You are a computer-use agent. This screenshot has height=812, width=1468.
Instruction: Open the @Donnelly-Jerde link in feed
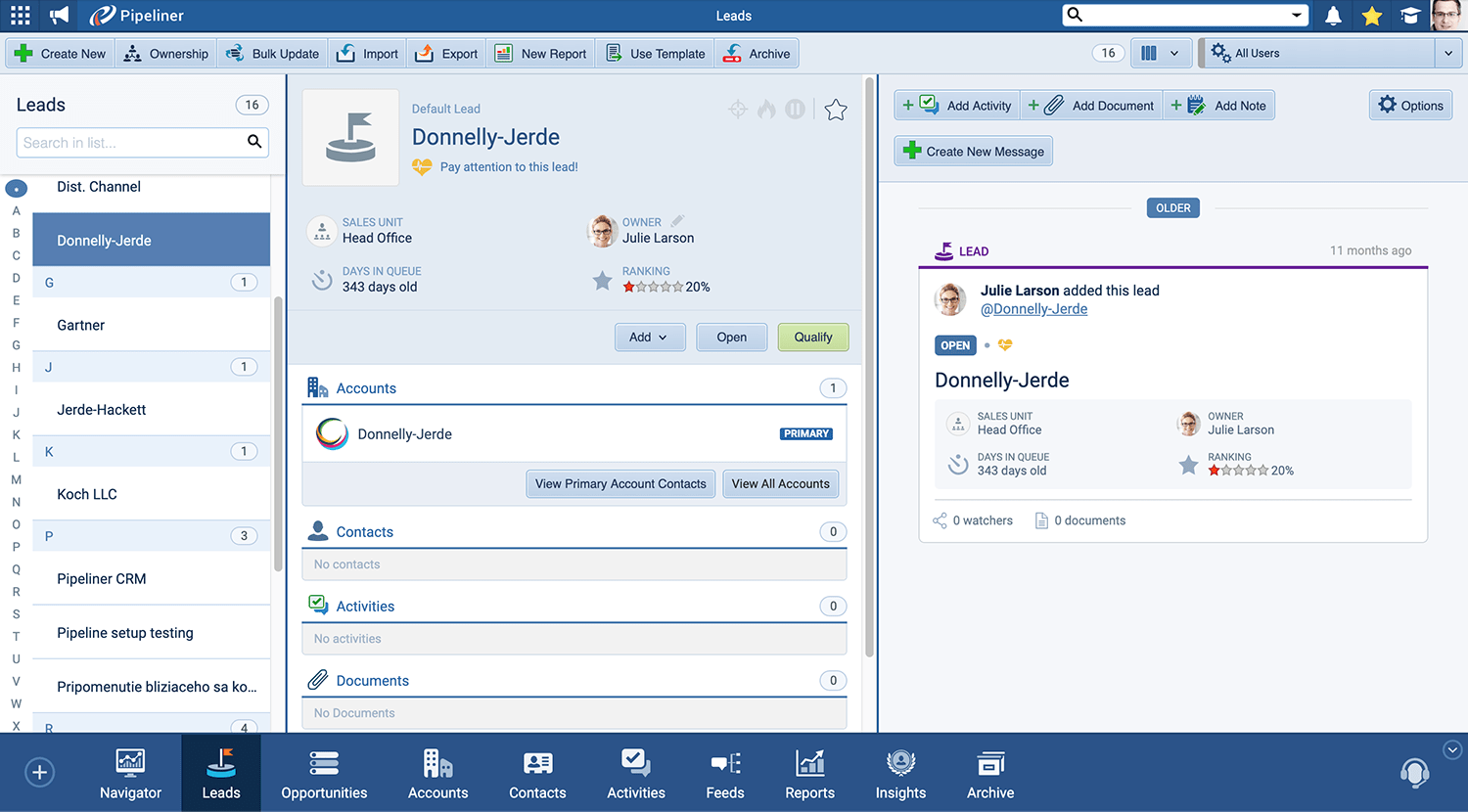coord(1033,309)
